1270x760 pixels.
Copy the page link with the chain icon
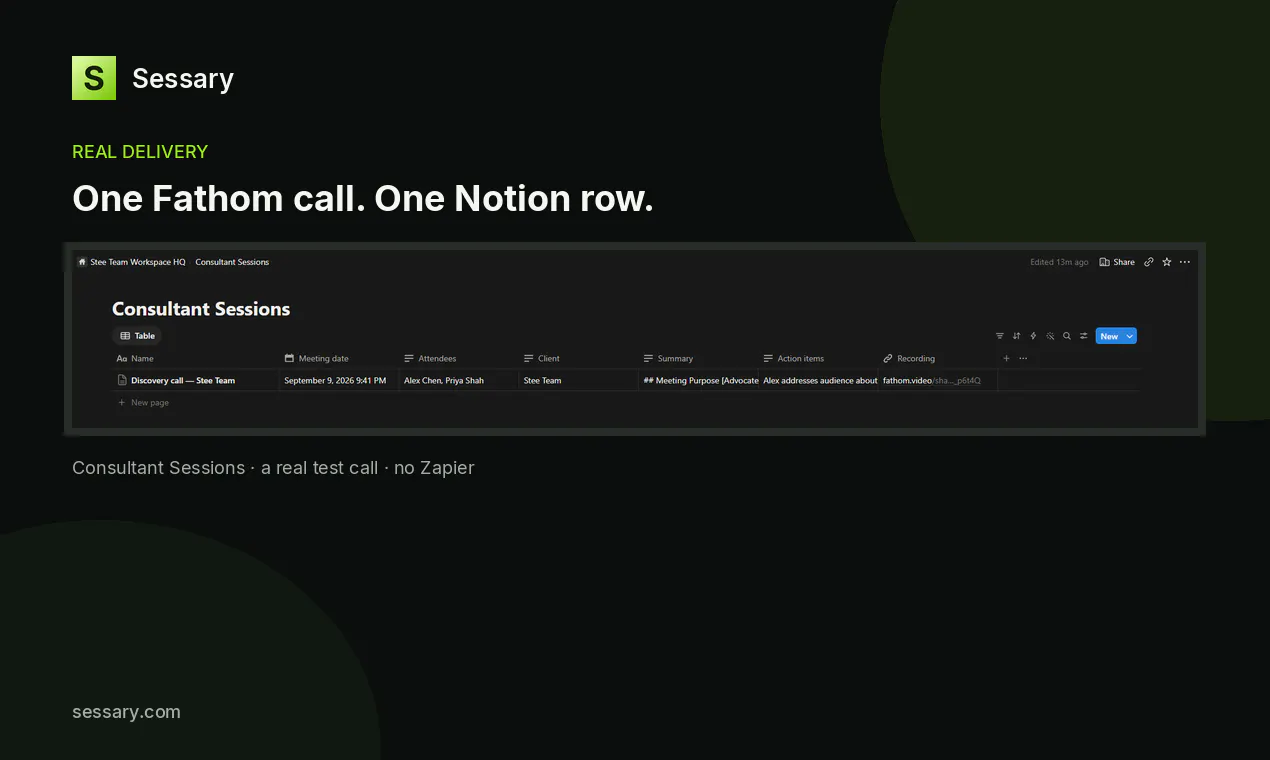[x=1149, y=262]
